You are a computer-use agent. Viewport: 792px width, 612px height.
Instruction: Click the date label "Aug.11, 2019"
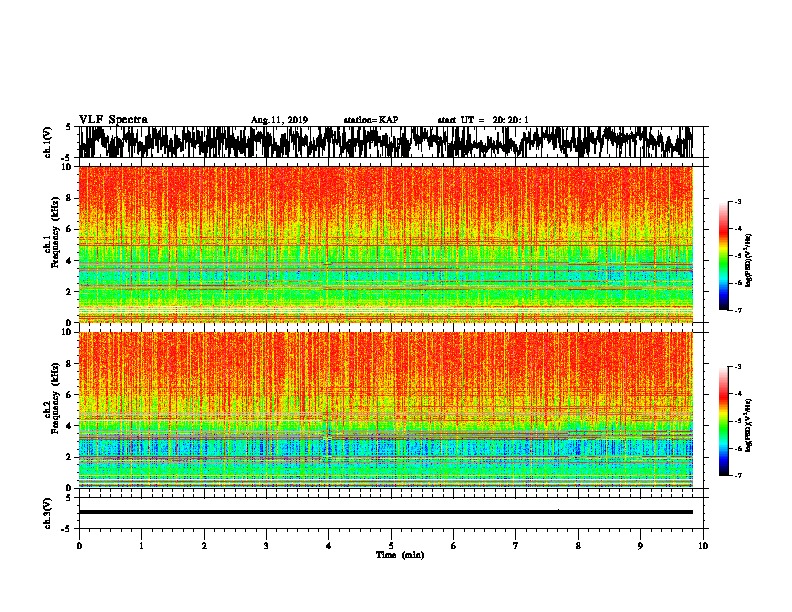pos(279,120)
